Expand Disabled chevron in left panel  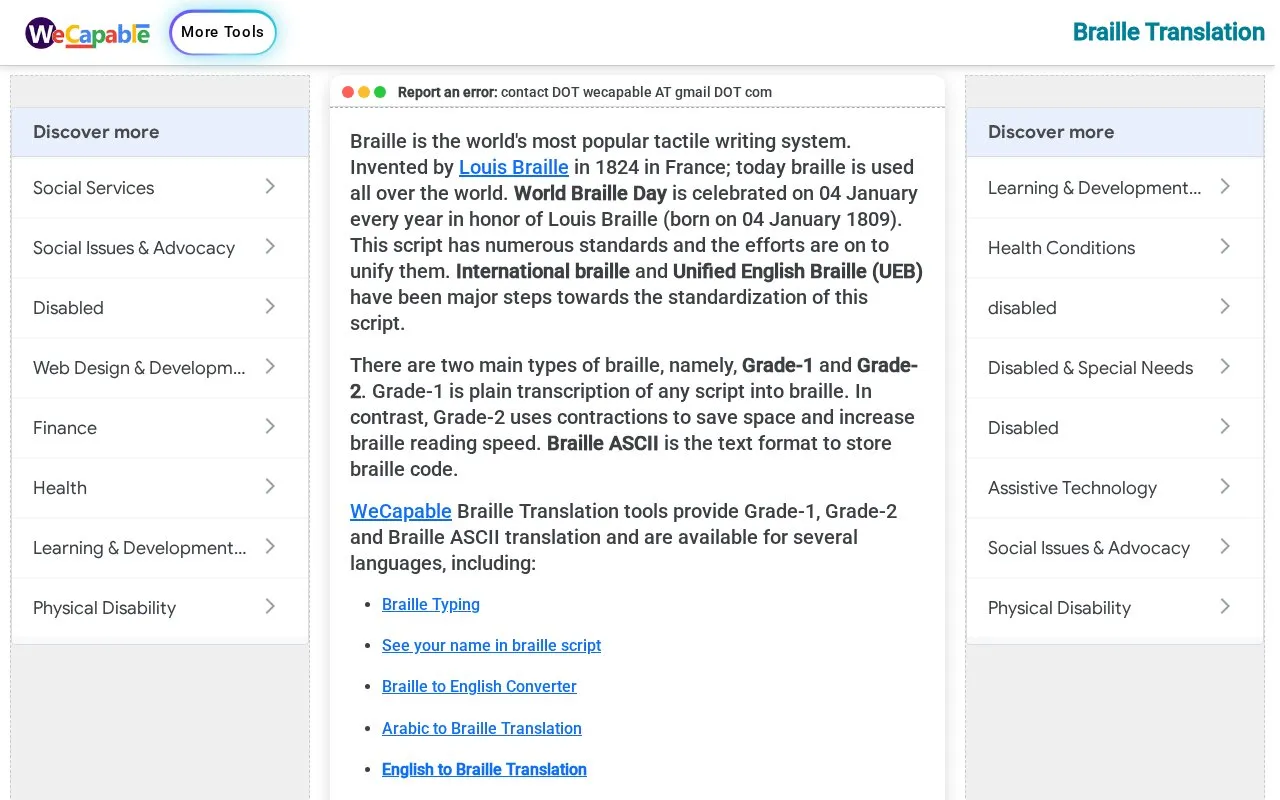point(270,306)
